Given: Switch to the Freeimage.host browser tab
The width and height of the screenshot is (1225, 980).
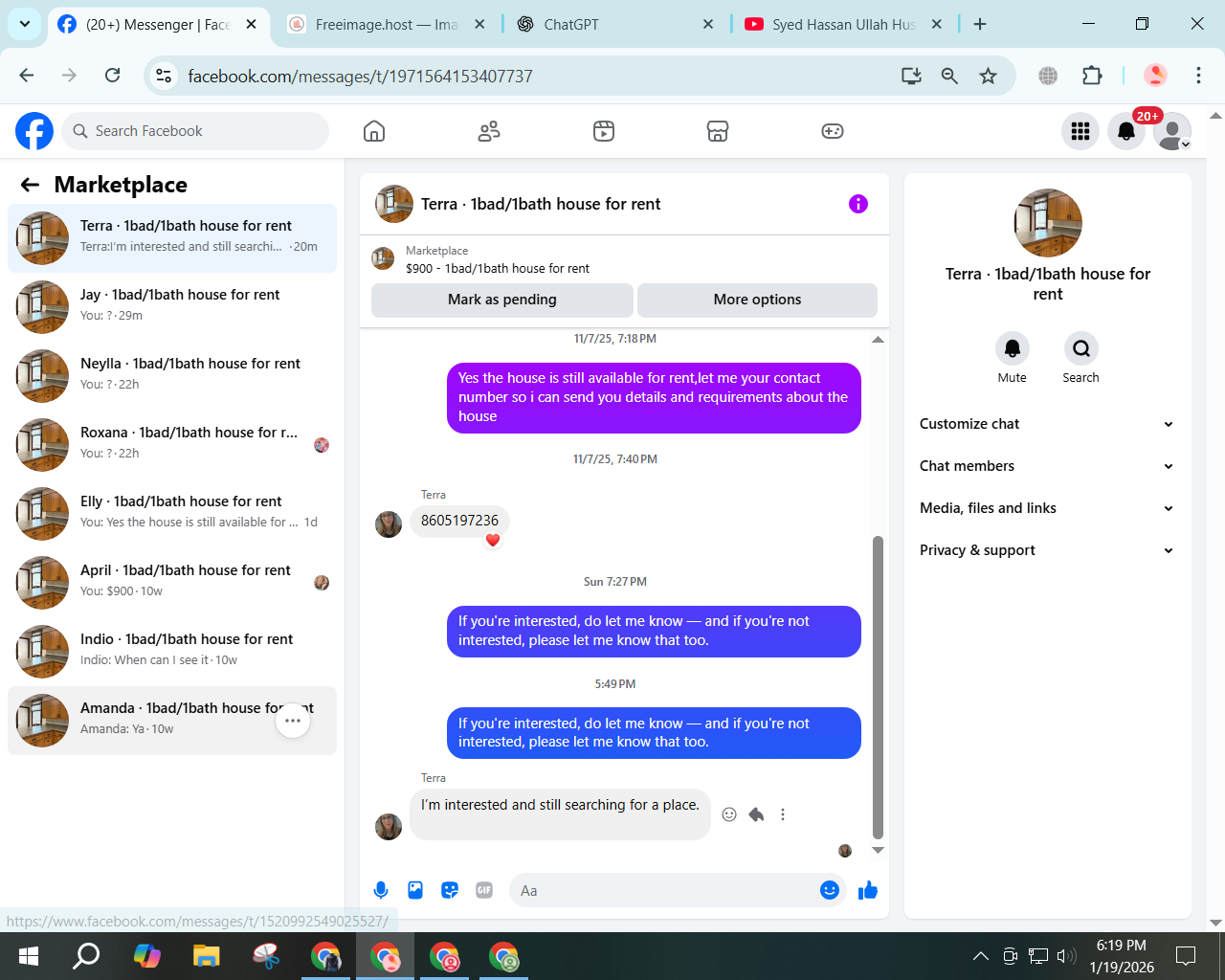Looking at the screenshot, I should coord(387,24).
